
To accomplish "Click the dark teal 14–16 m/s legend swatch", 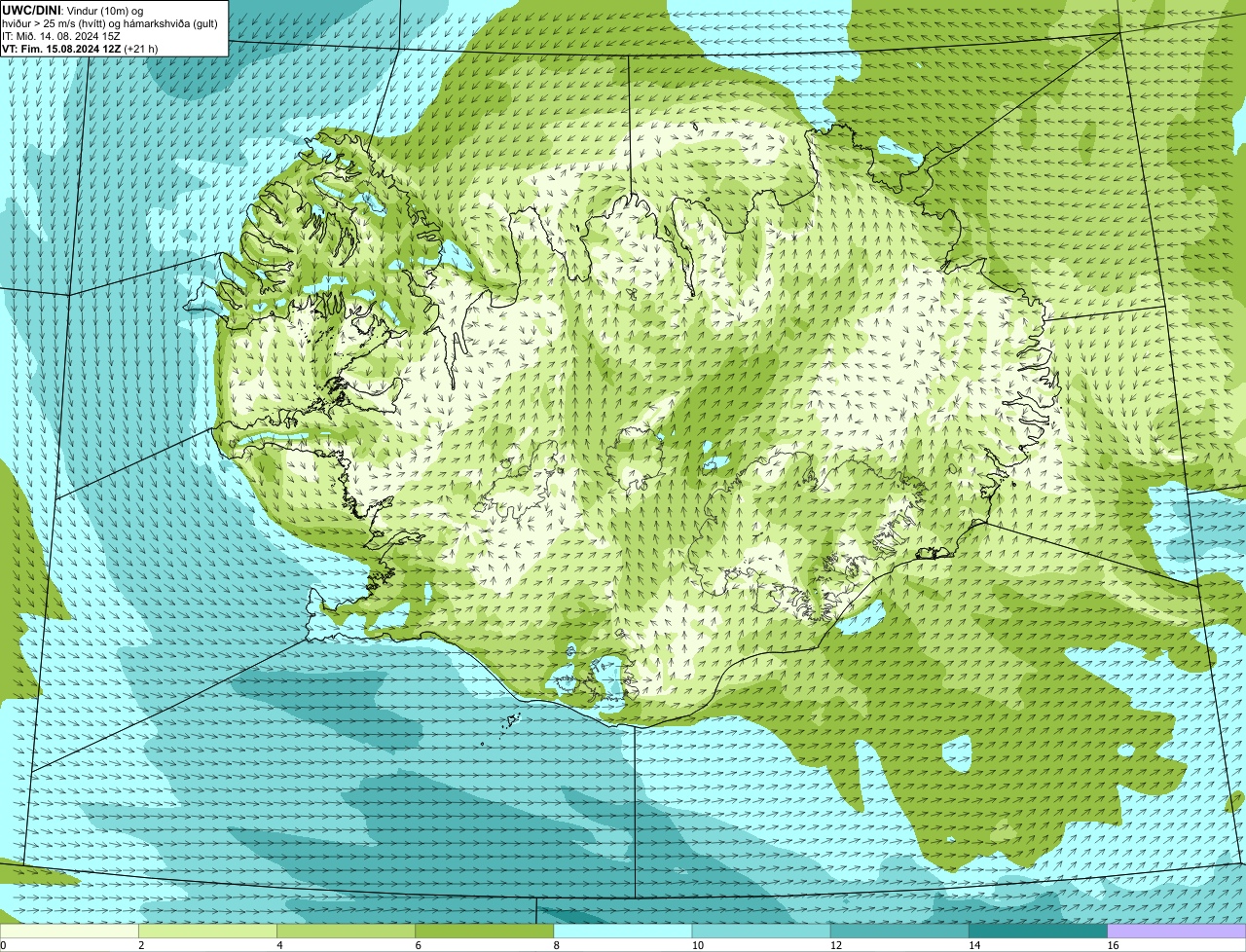I will pos(1038,931).
